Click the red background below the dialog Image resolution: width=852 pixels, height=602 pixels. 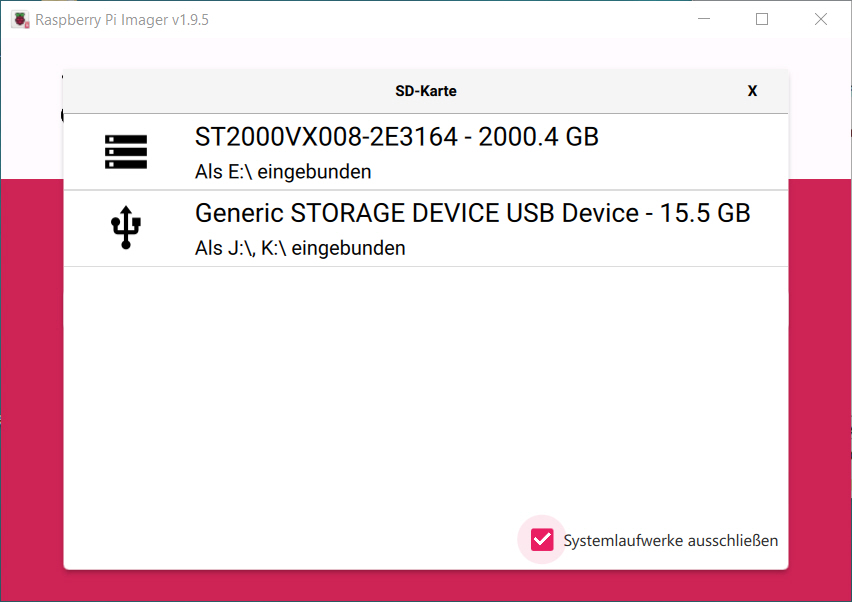[425, 587]
